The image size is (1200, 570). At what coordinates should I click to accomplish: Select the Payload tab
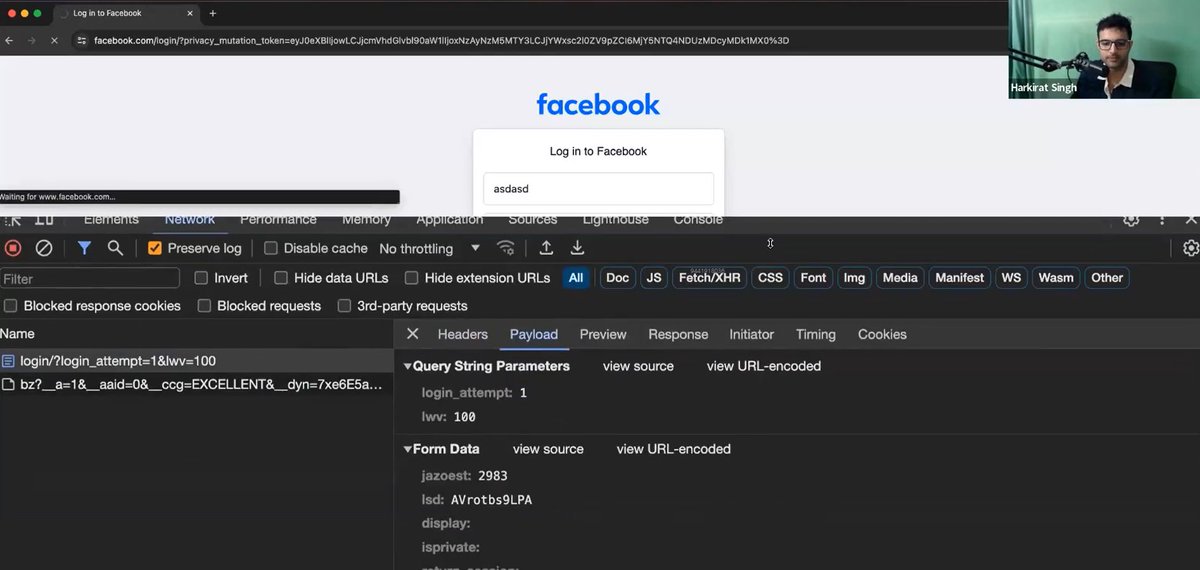pos(534,334)
